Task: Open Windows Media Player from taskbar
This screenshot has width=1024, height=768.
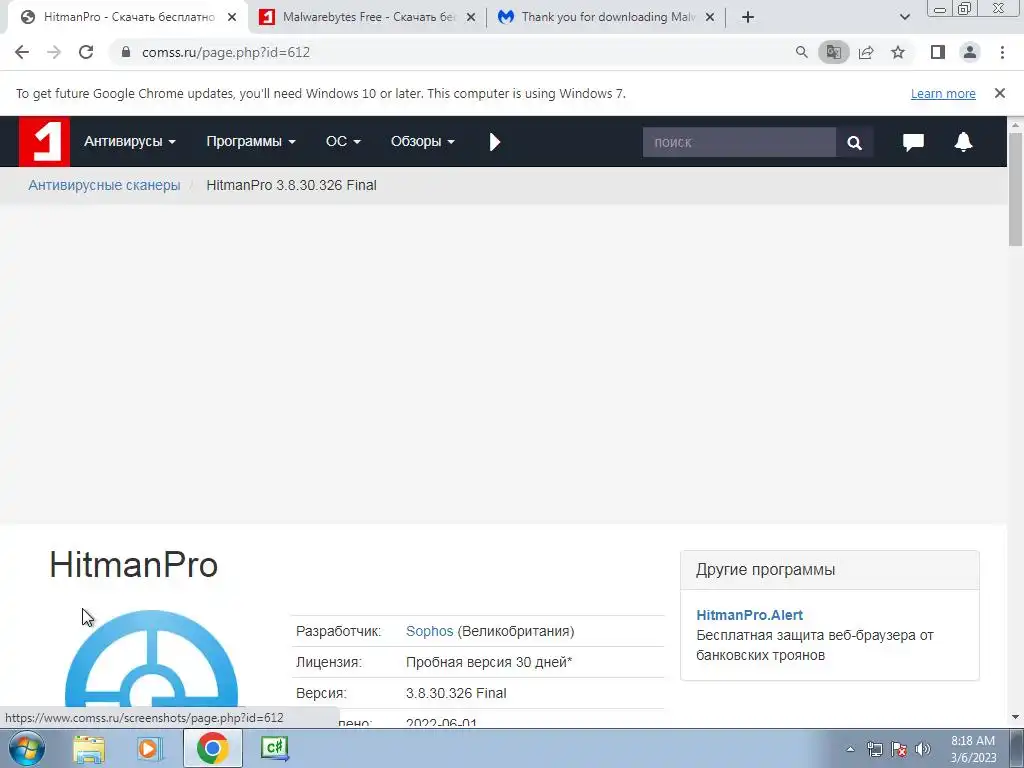Action: point(150,748)
